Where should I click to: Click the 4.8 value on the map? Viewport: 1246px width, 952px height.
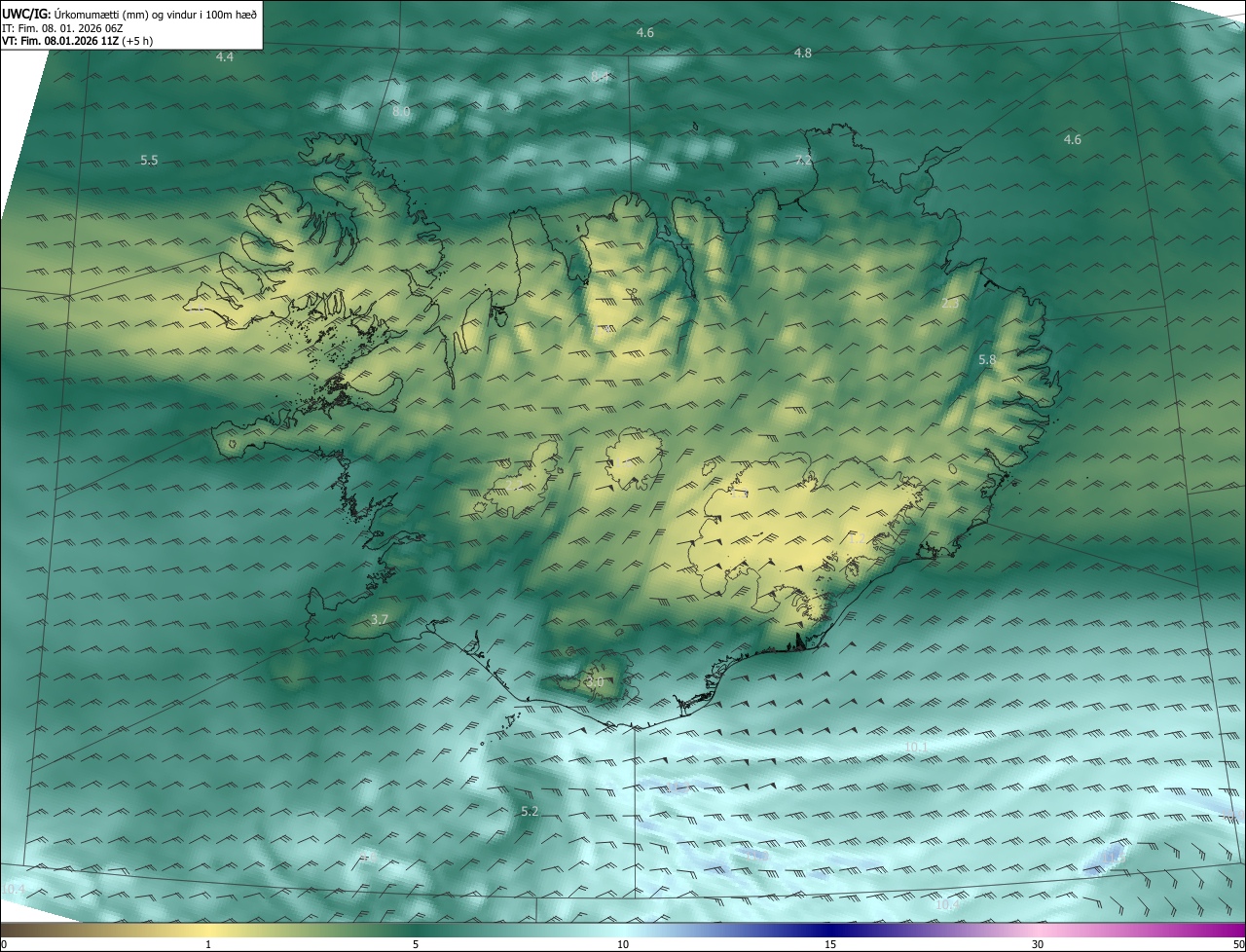click(x=803, y=54)
